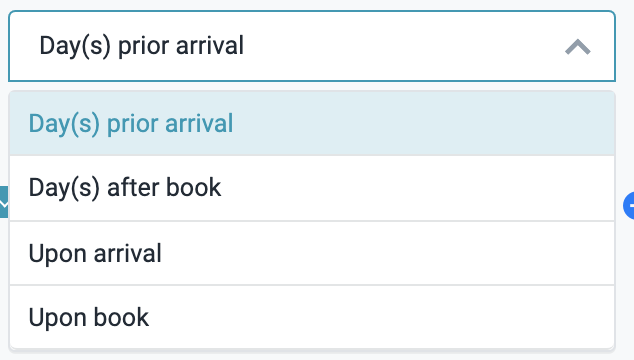Image resolution: width=634 pixels, height=360 pixels.
Task: Choose Day(s) after book from list
Action: [312, 188]
